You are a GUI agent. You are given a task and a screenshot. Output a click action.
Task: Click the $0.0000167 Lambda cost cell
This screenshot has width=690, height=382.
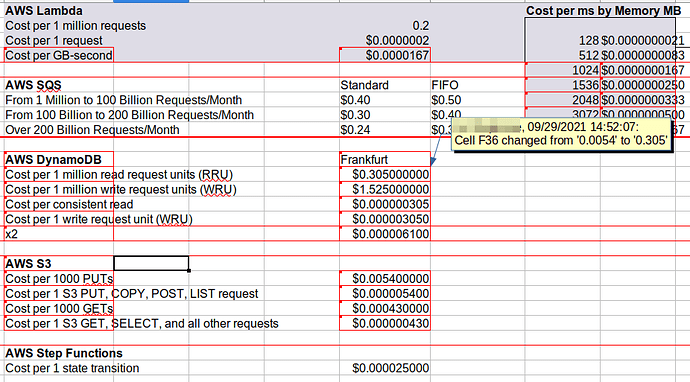[x=385, y=55]
